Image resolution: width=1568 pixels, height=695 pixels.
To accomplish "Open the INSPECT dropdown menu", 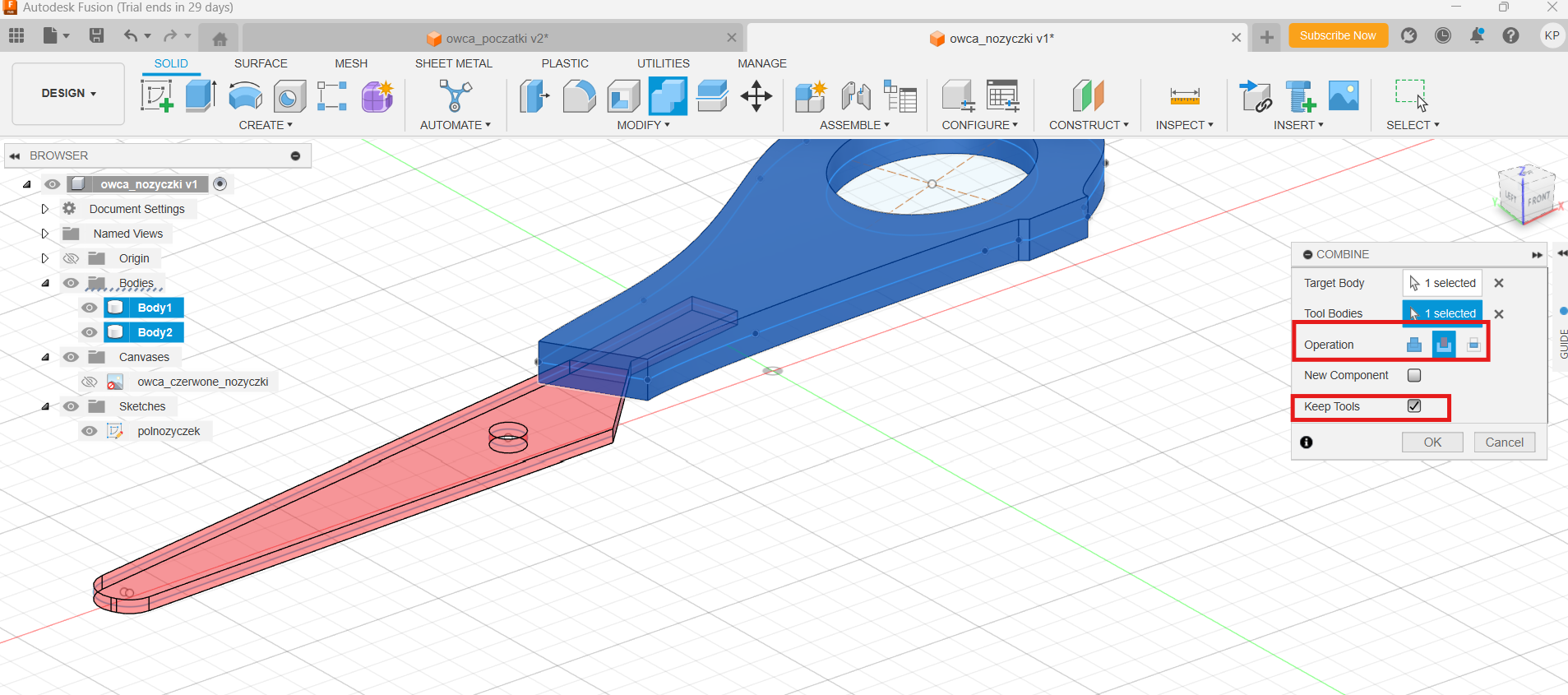I will pos(1184,125).
